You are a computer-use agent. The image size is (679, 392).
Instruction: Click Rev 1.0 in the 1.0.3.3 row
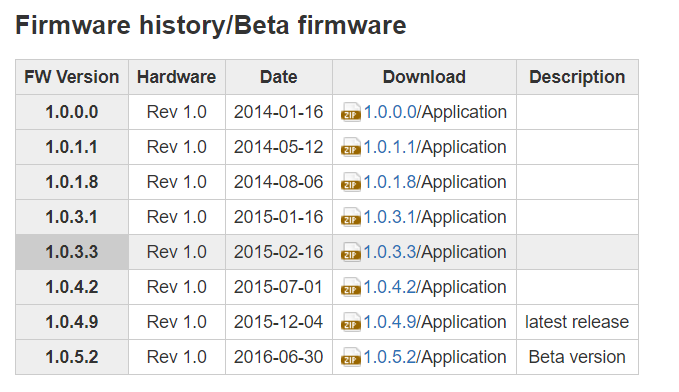177,253
